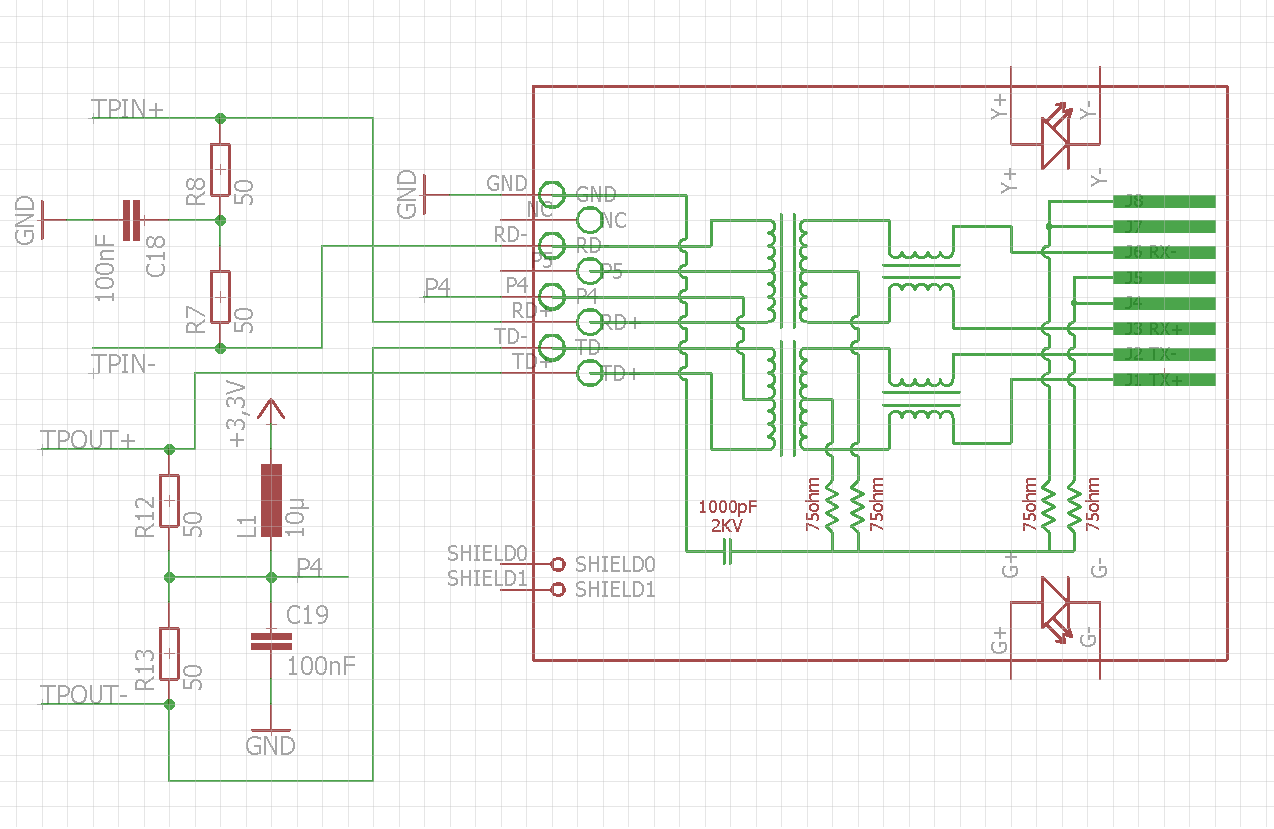Click the P4 net label beside C19

309,567
